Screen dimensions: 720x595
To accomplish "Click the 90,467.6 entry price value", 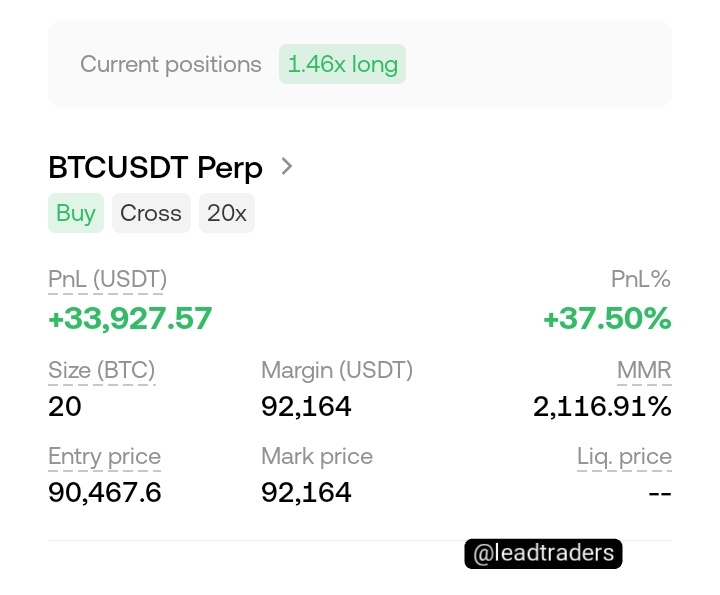I will coord(105,493).
